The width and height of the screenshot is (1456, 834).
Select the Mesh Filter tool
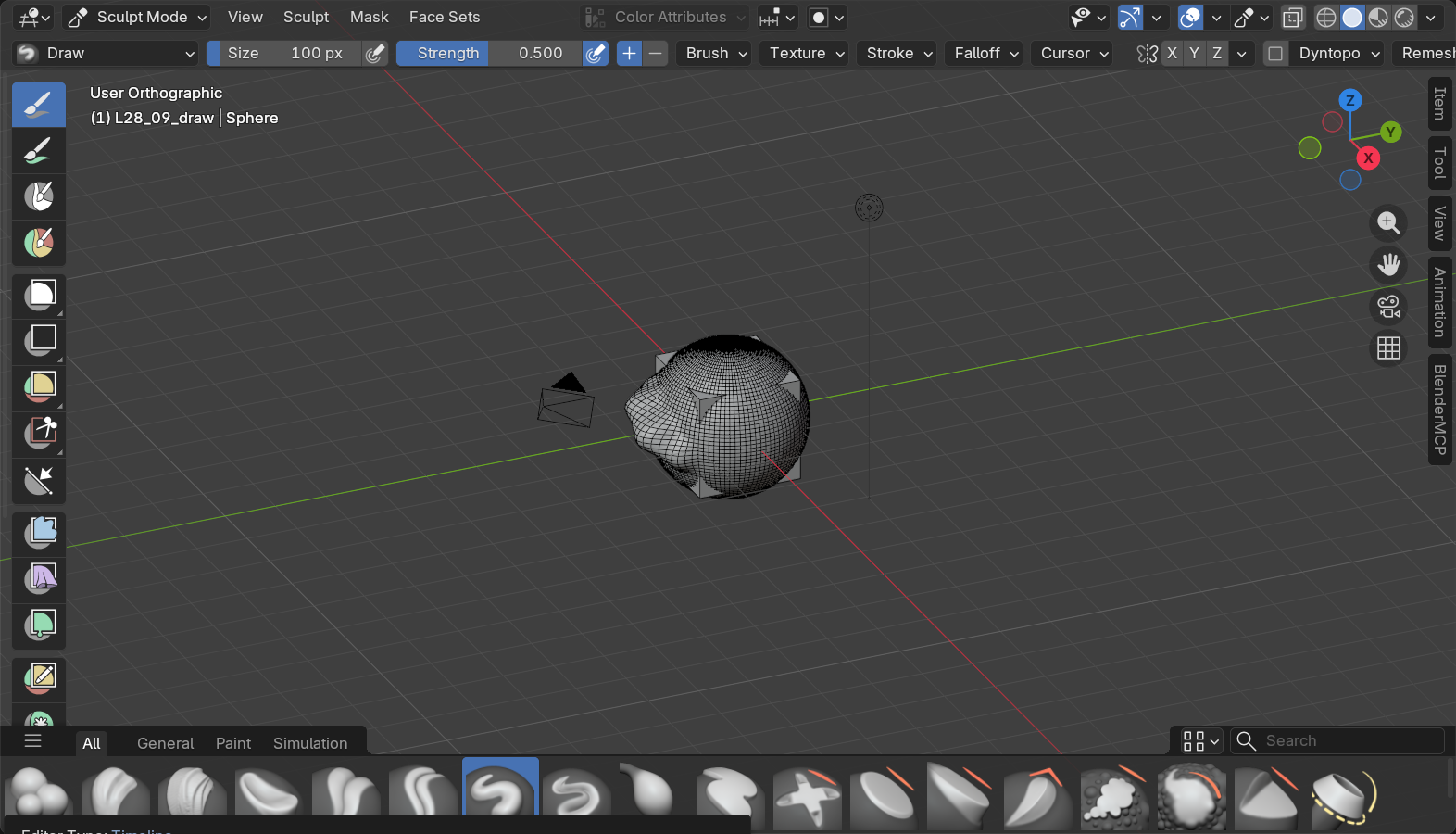click(x=39, y=534)
